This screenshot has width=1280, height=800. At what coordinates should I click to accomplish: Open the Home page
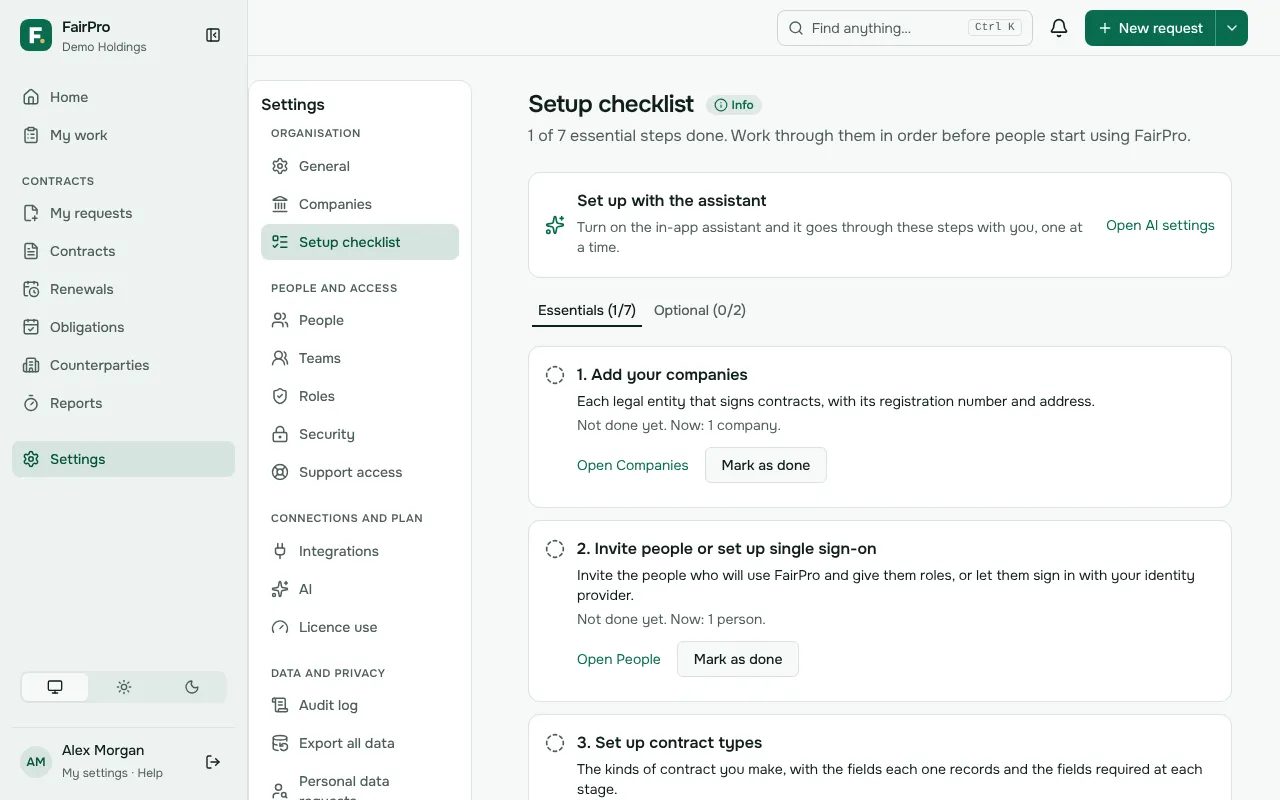[123, 97]
